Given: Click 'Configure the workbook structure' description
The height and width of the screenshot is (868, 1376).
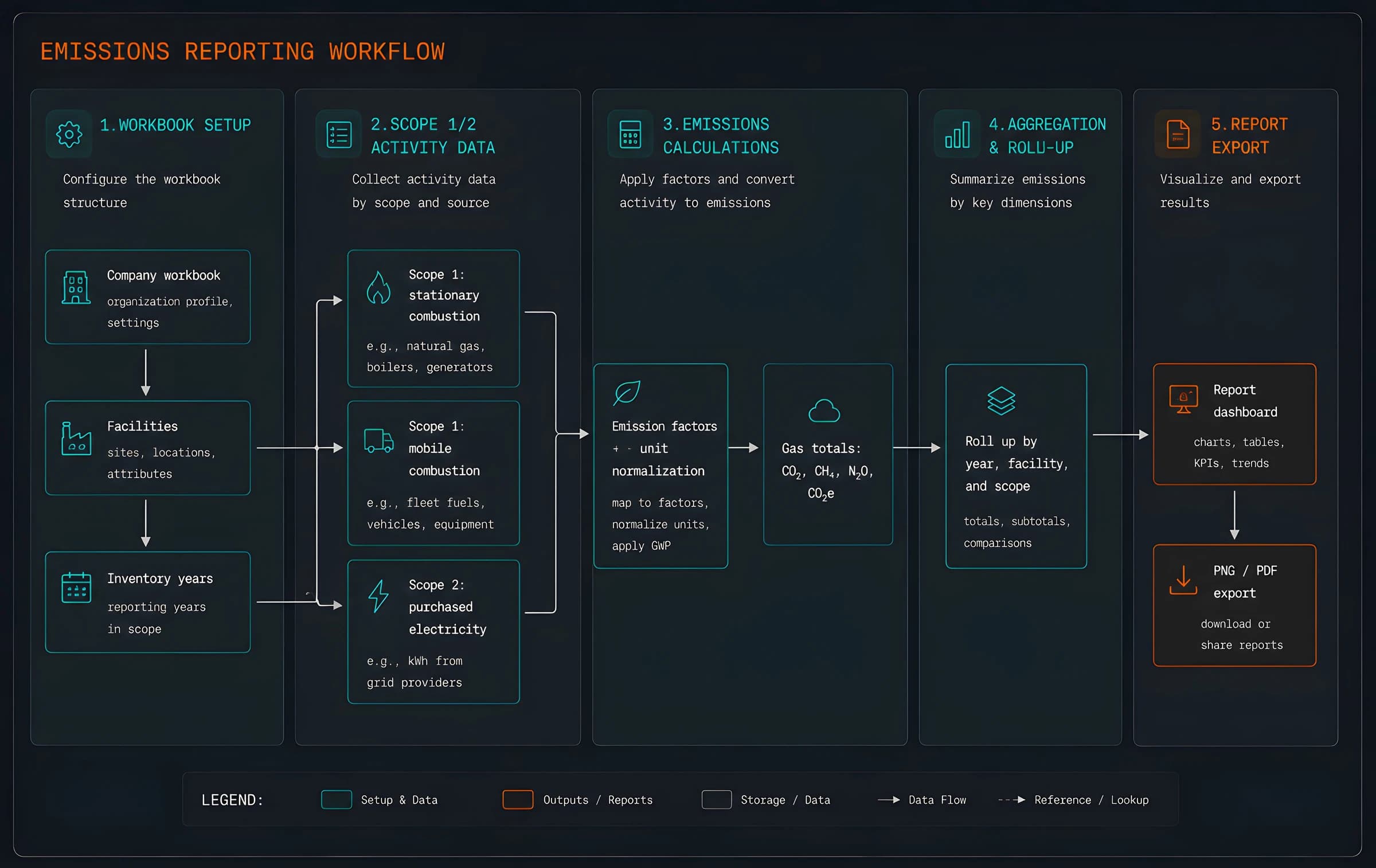Looking at the screenshot, I should (142, 191).
